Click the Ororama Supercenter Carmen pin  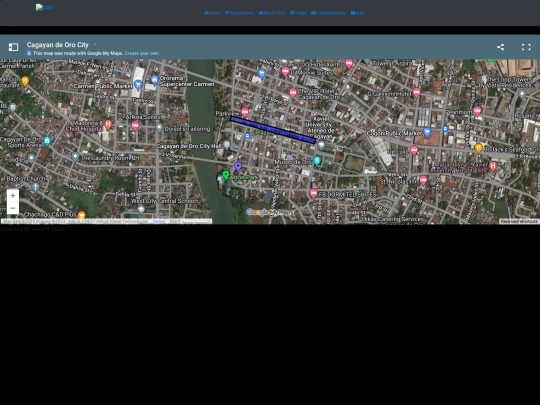155,80
